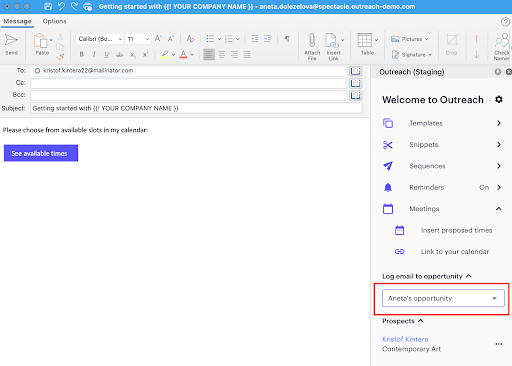Switch to the Message tab

(x=17, y=21)
